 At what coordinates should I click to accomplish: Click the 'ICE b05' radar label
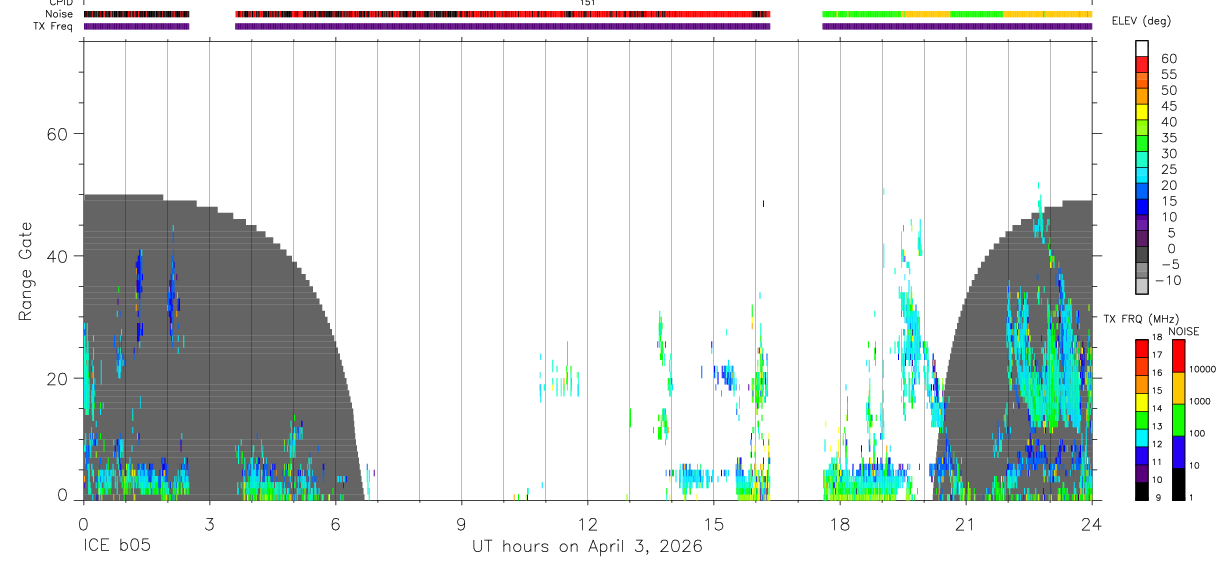tap(117, 547)
